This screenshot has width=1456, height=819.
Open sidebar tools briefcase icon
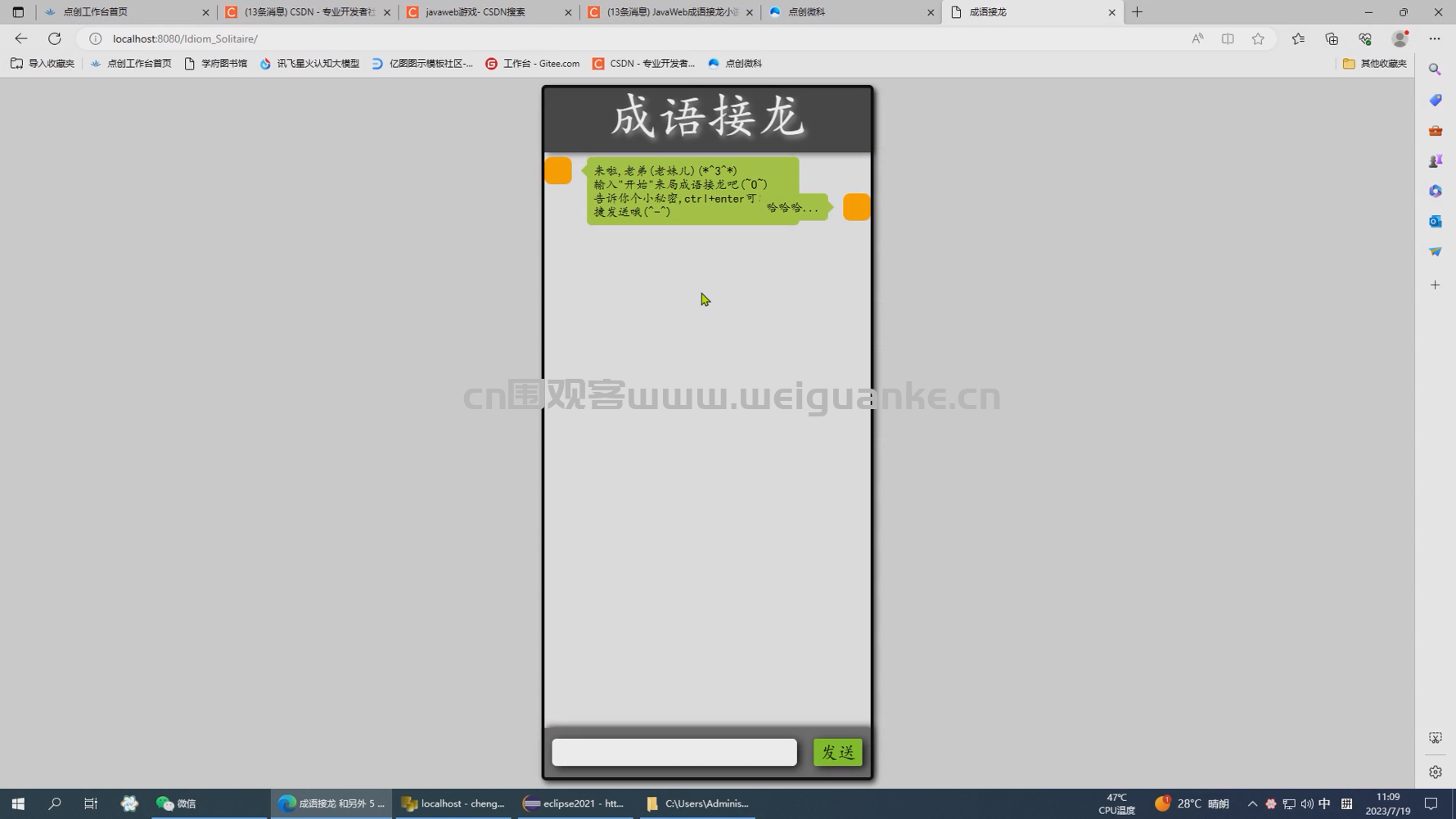[x=1435, y=130]
